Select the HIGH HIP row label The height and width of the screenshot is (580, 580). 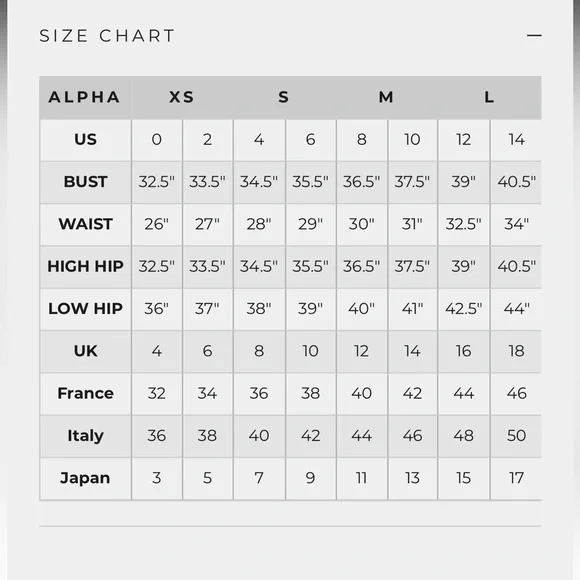click(x=85, y=266)
